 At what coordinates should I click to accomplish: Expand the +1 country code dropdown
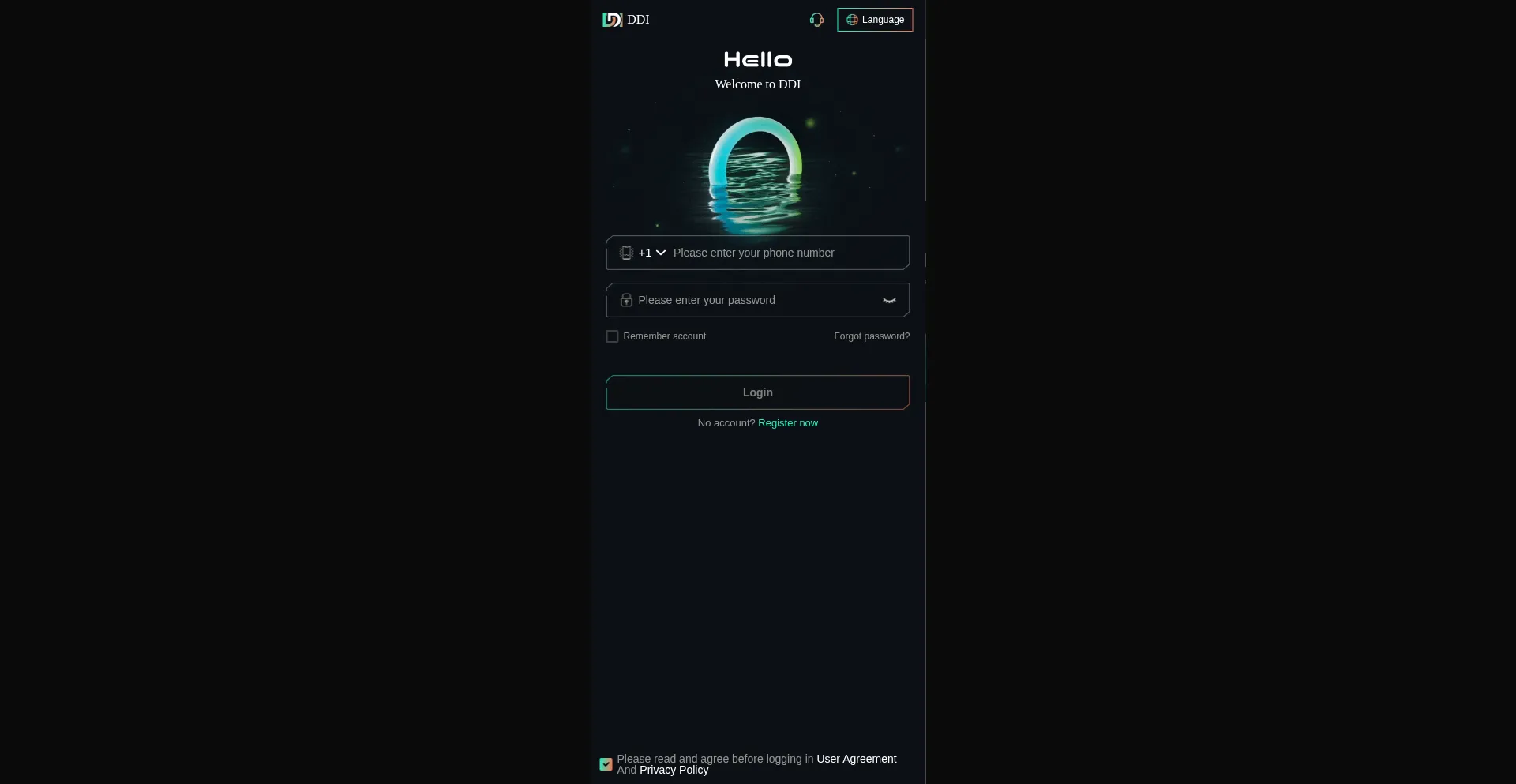pos(652,253)
